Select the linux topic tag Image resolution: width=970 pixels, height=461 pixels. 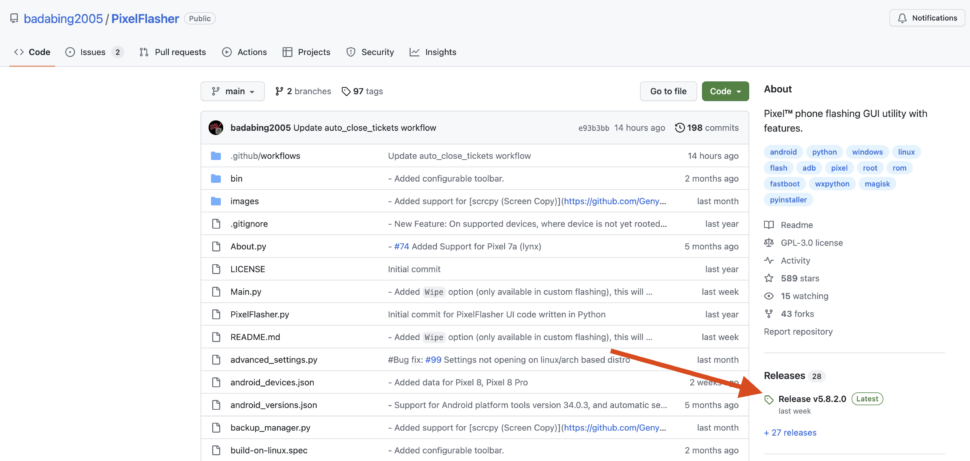[x=906, y=152]
